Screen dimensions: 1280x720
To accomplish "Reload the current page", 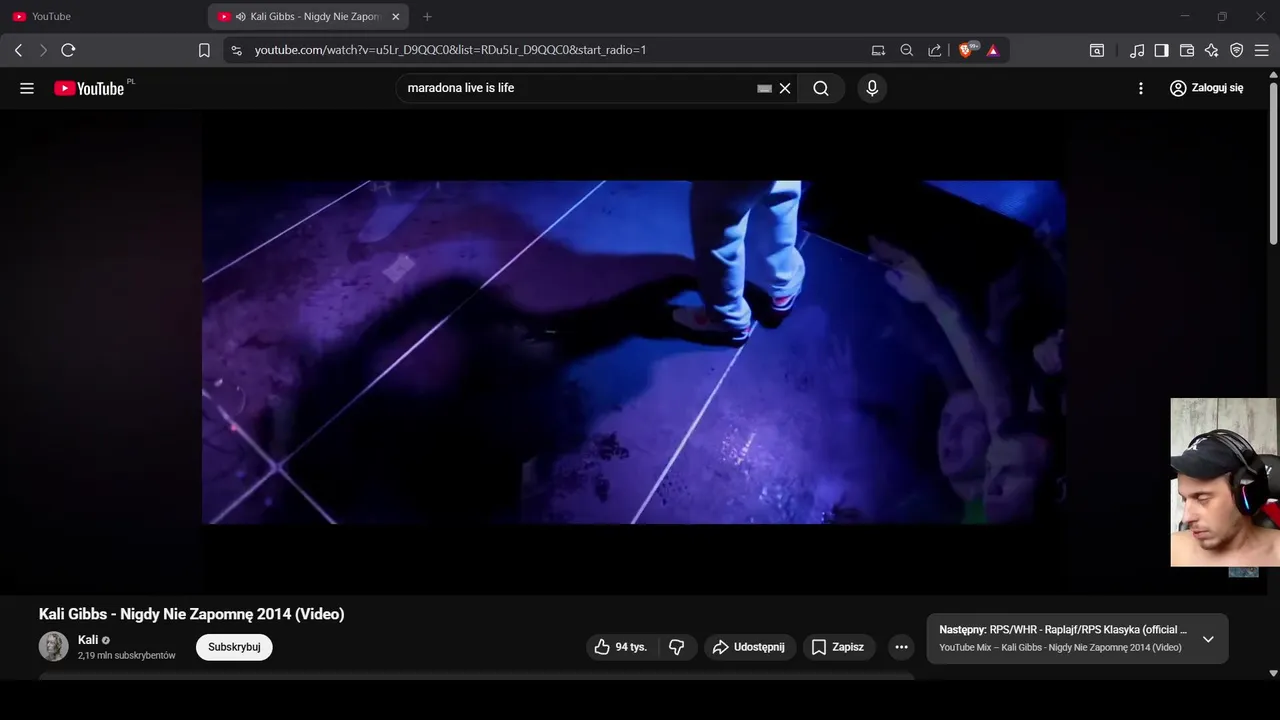I will (68, 50).
